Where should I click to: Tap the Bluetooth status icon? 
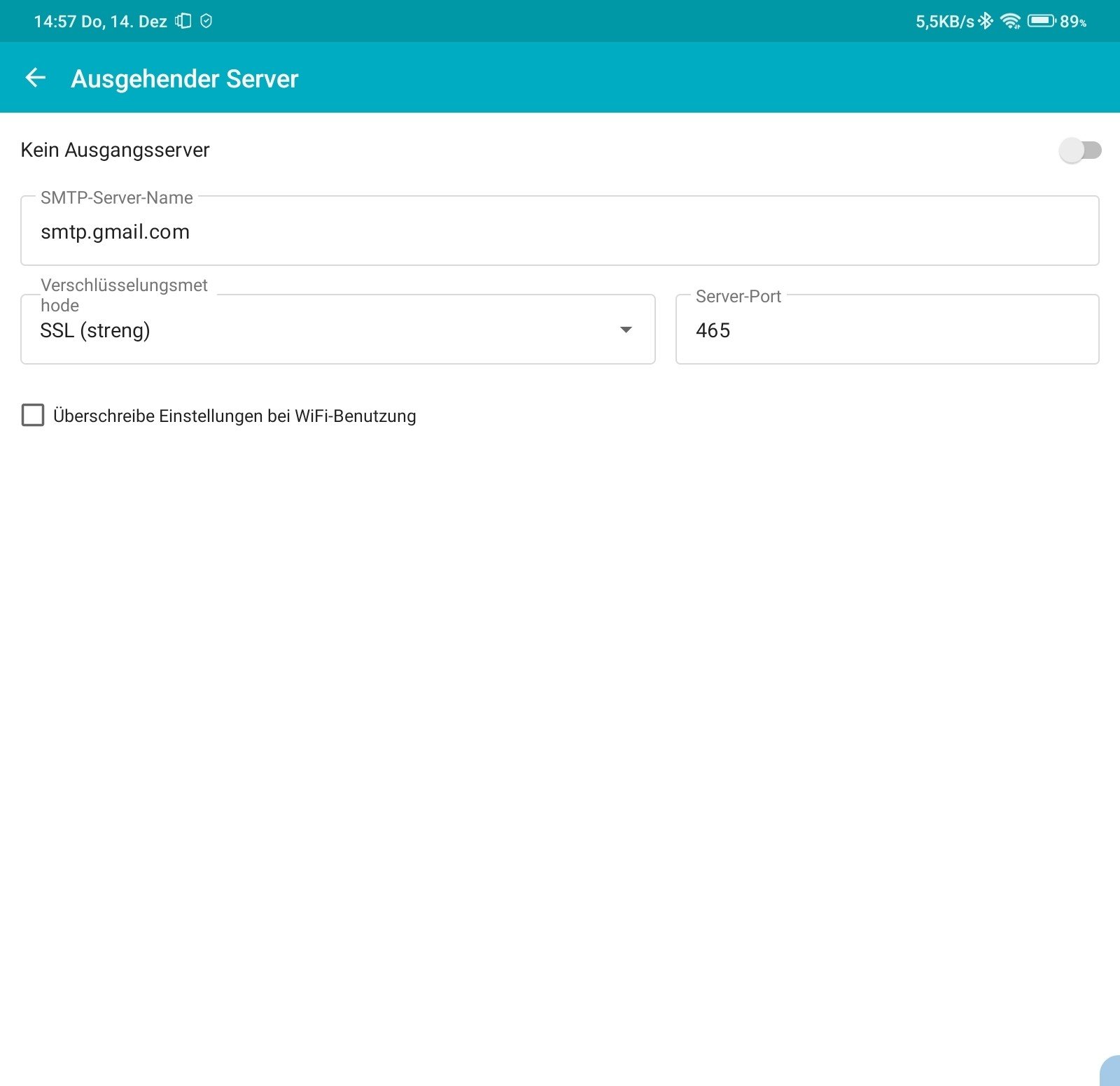[986, 21]
